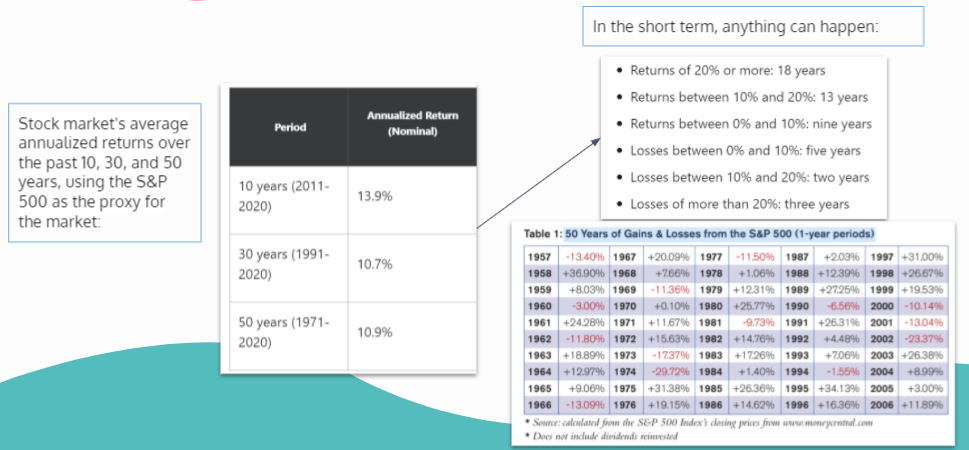Image resolution: width=969 pixels, height=450 pixels.
Task: Click the -23.37% value cell
Action: 922,339
